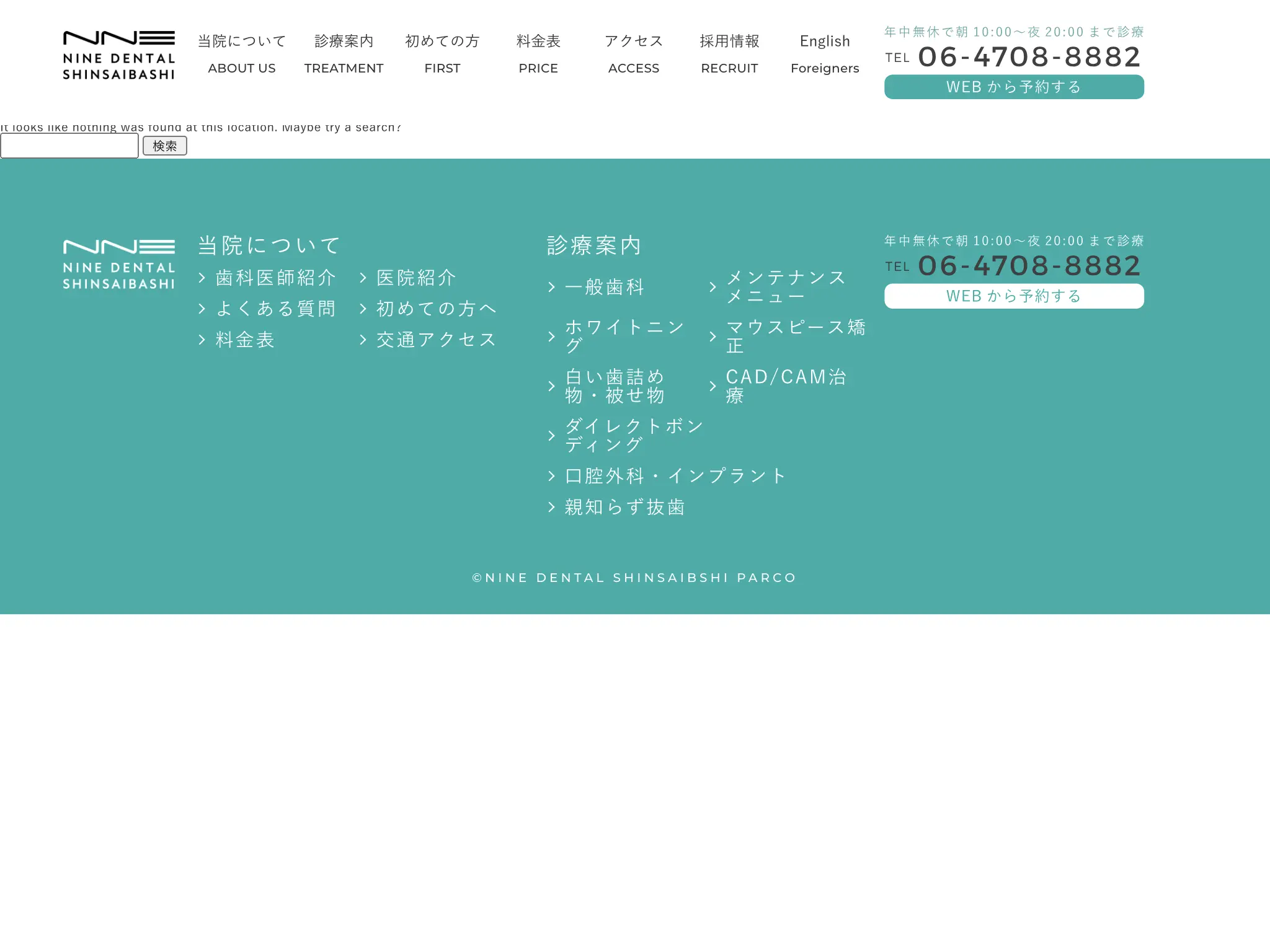Open the footer 一般歯科 link
This screenshot has width=1270, height=952.
tap(605, 287)
